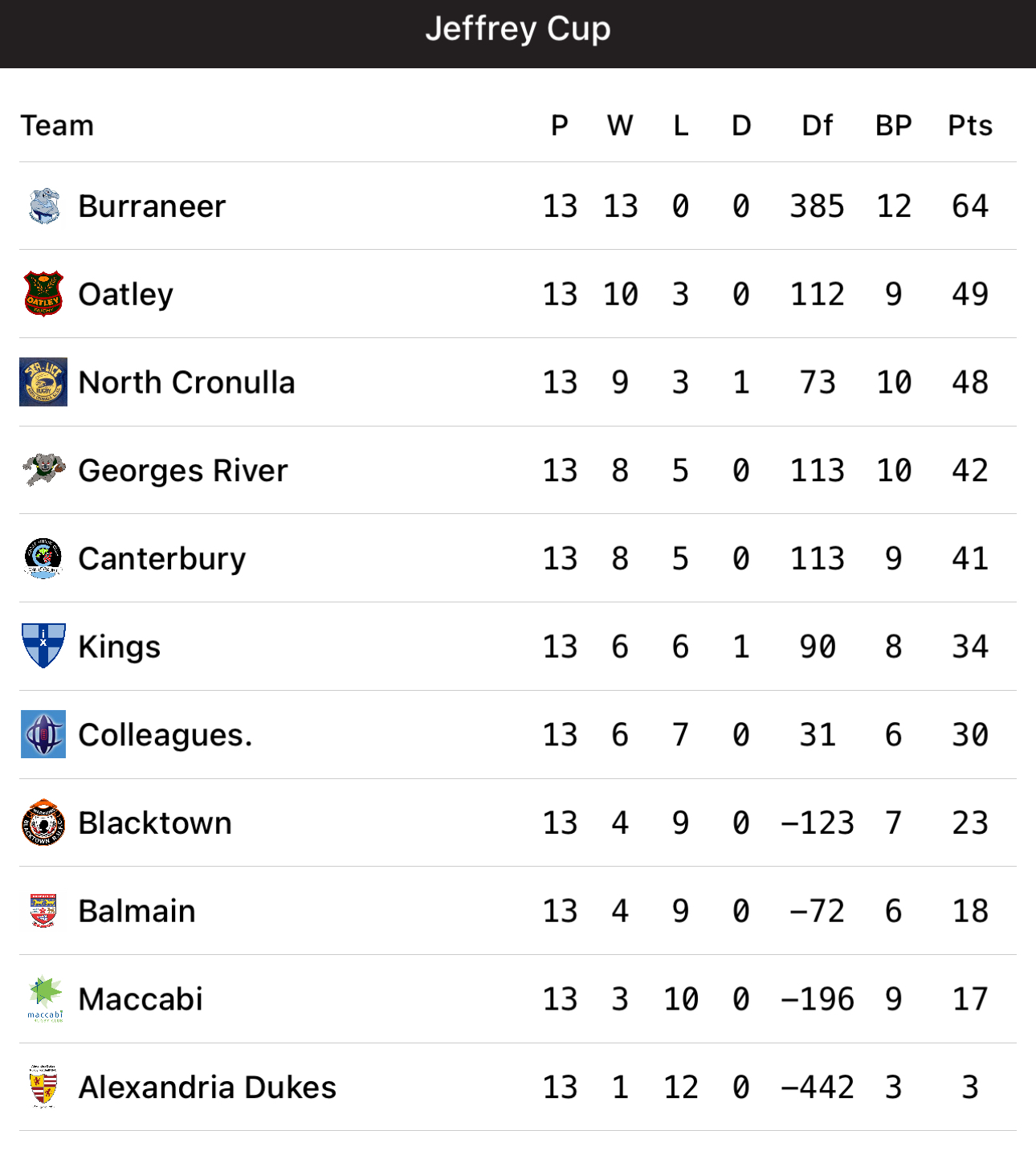Click the Canterbury round badge icon
Viewport: 1036px width, 1151px height.
pyautogui.click(x=43, y=558)
